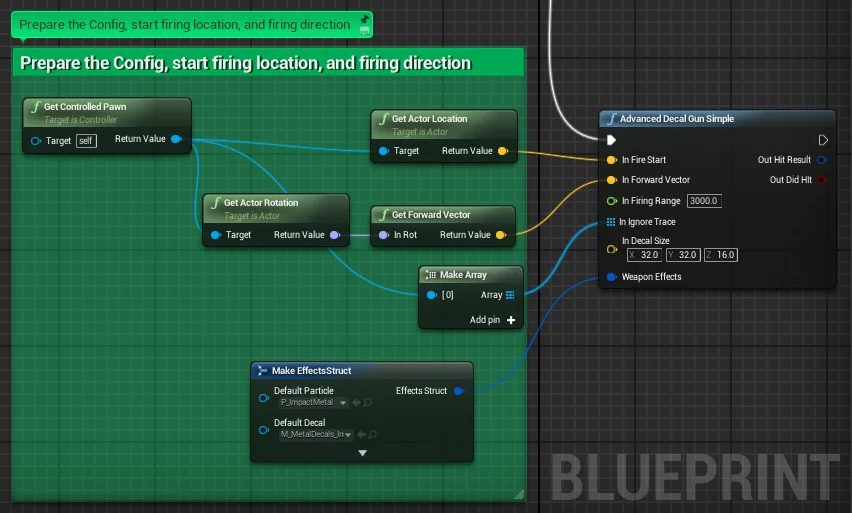Select the green comment box title bar
The image size is (852, 513).
coord(268,62)
